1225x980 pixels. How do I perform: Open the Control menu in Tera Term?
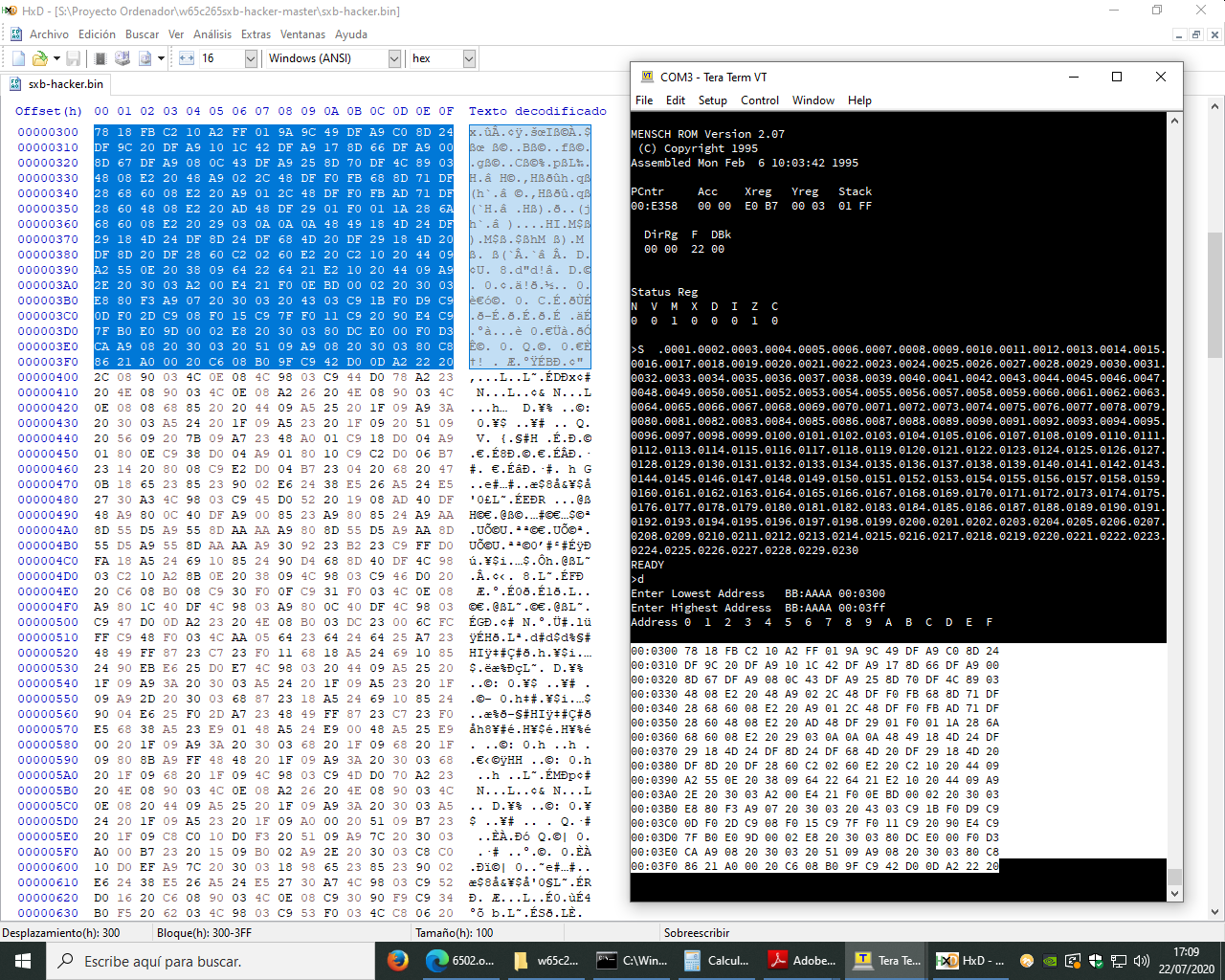click(760, 100)
